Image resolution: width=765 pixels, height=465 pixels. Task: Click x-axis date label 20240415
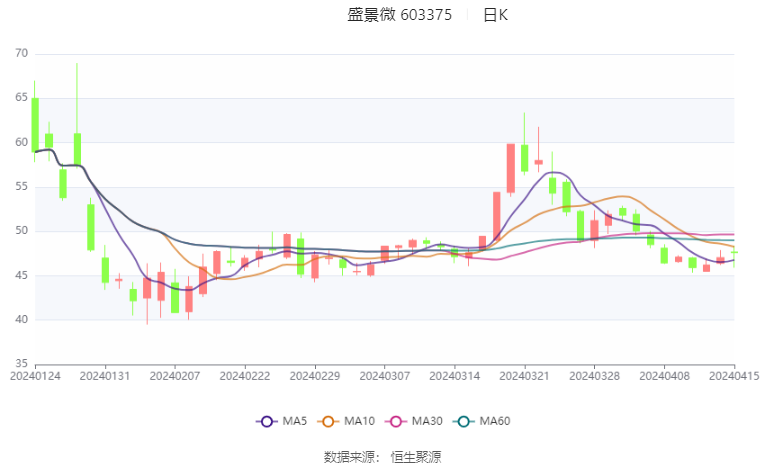tap(734, 376)
